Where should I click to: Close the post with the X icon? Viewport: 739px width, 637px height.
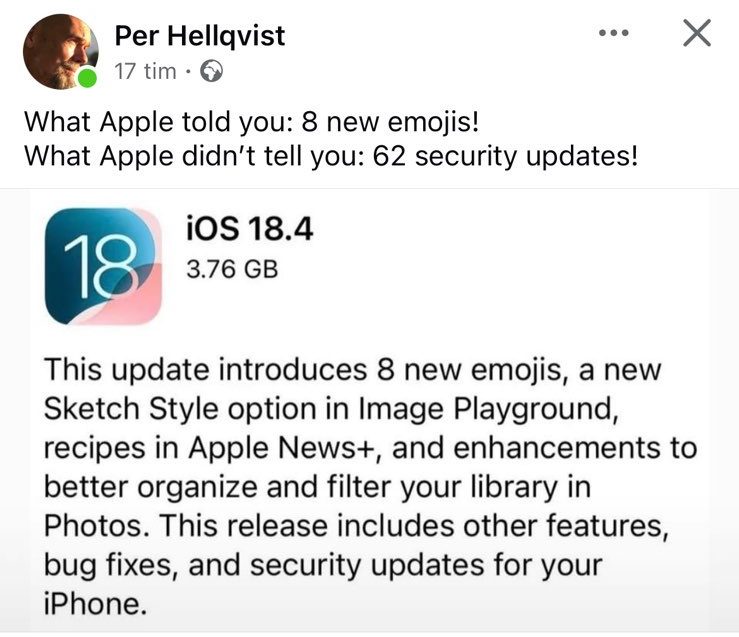697,33
